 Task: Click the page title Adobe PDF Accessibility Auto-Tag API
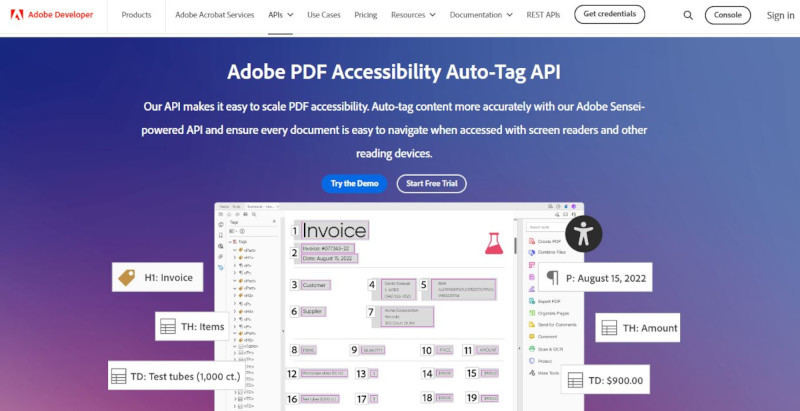(394, 72)
